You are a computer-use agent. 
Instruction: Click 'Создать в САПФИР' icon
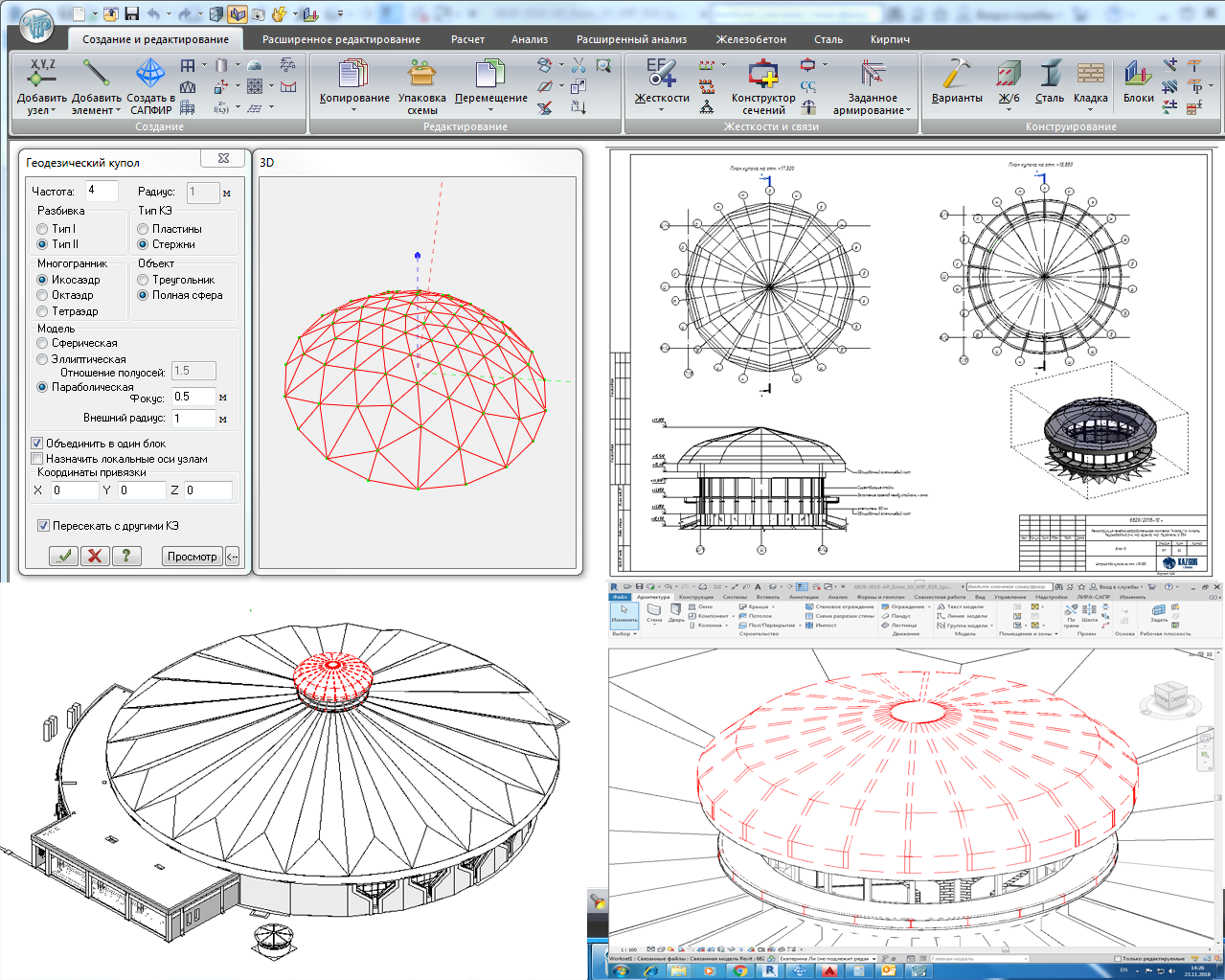point(150,74)
